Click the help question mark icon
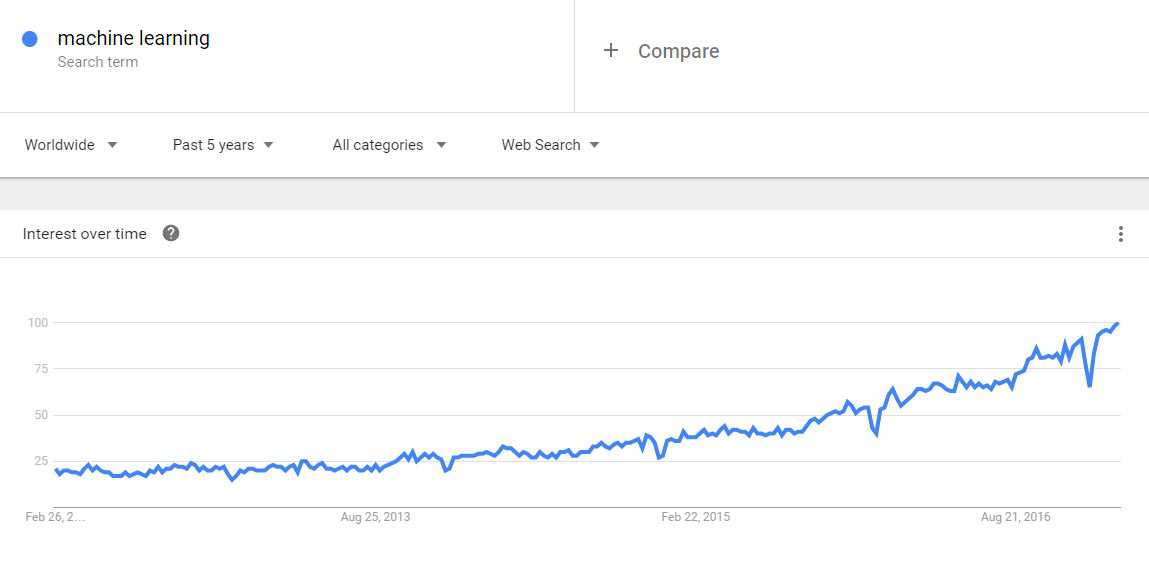Image resolution: width=1149 pixels, height=575 pixels. pos(171,234)
